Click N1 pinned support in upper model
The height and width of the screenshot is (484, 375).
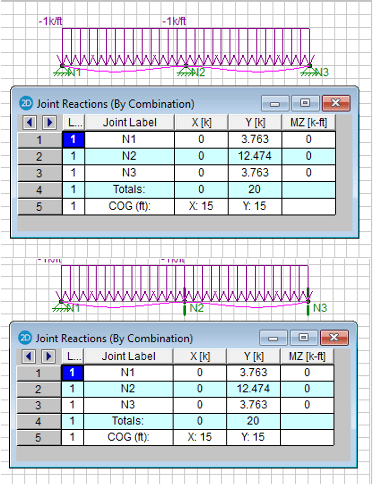(x=62, y=71)
